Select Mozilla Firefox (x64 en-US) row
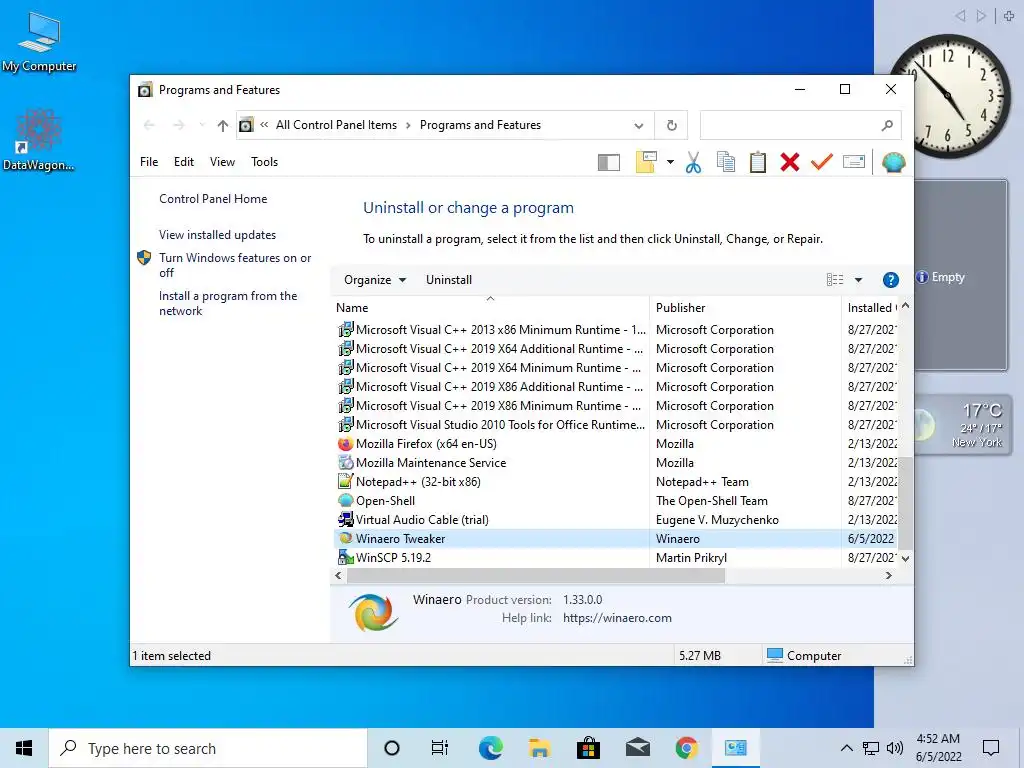This screenshot has width=1024, height=768. pos(615,444)
